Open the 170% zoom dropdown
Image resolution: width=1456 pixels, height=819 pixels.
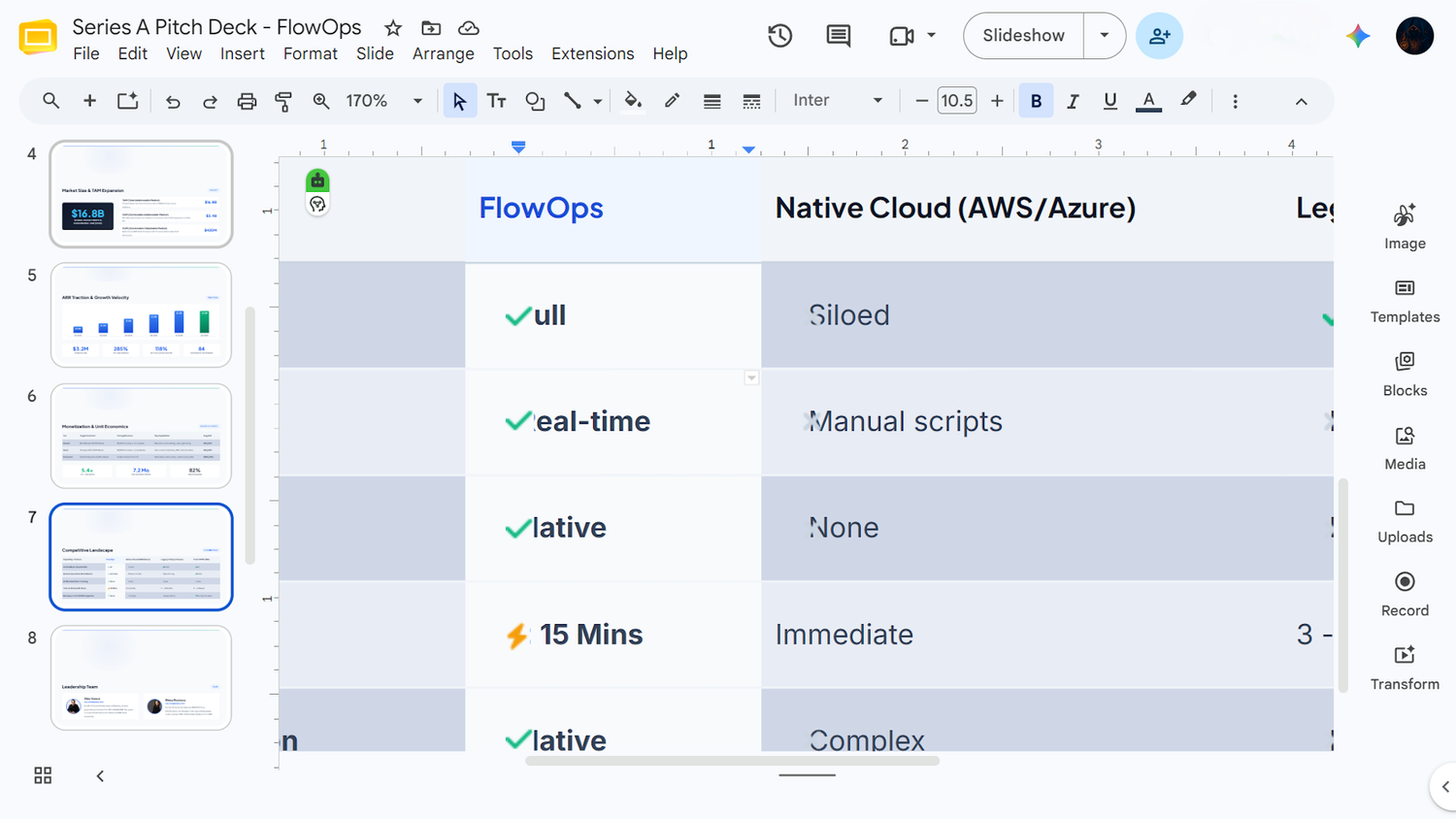pos(384,101)
